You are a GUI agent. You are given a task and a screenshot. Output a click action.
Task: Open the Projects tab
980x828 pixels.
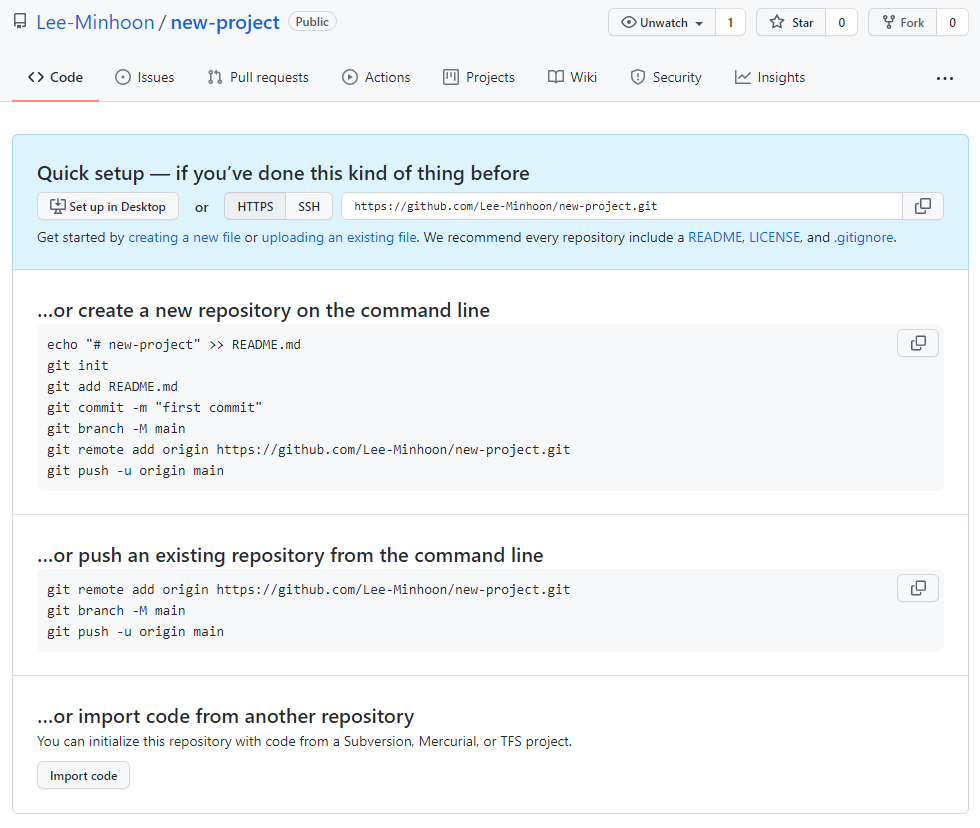click(x=479, y=77)
